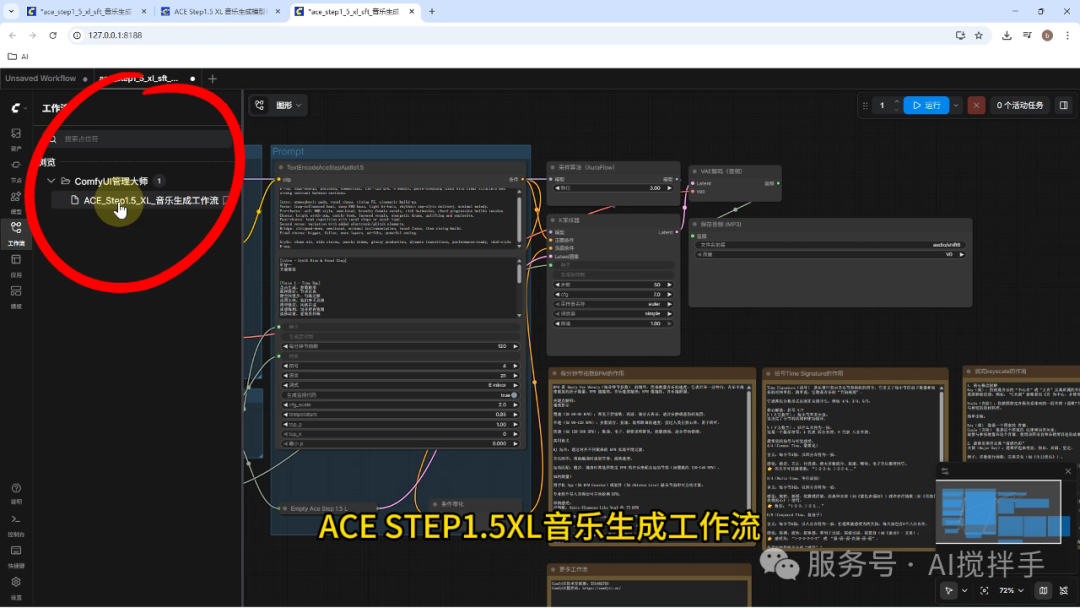This screenshot has height=608, width=1080.
Task: Open a new Chrome tab
Action: click(x=432, y=12)
